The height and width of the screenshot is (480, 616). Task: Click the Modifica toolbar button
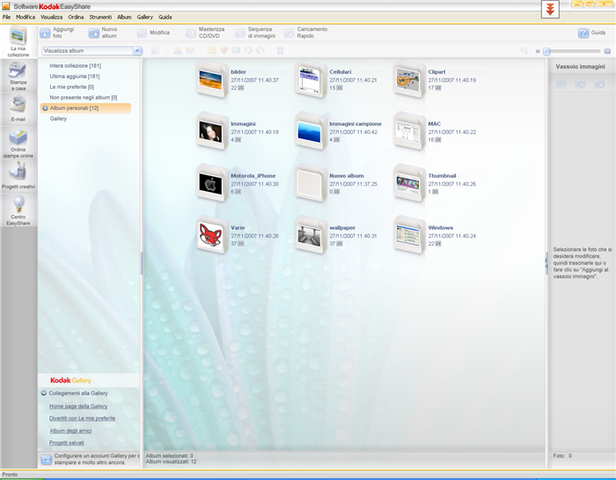point(153,33)
